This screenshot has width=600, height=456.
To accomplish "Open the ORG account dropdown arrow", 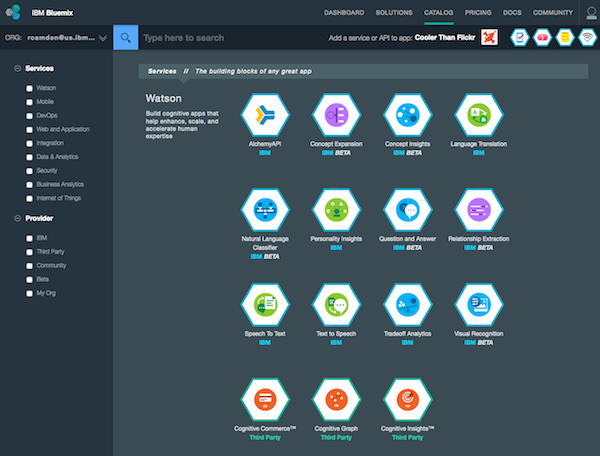I will click(103, 38).
